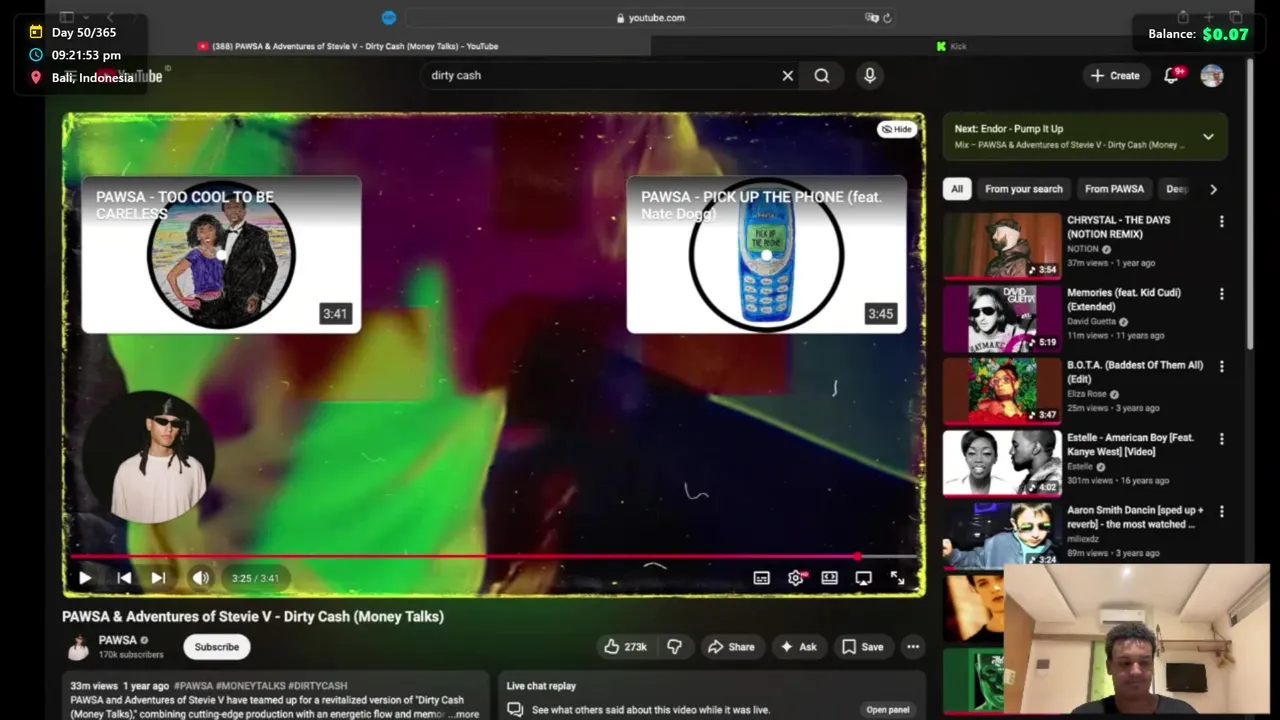The image size is (1280, 720).
Task: Dislike the video
Action: (675, 647)
